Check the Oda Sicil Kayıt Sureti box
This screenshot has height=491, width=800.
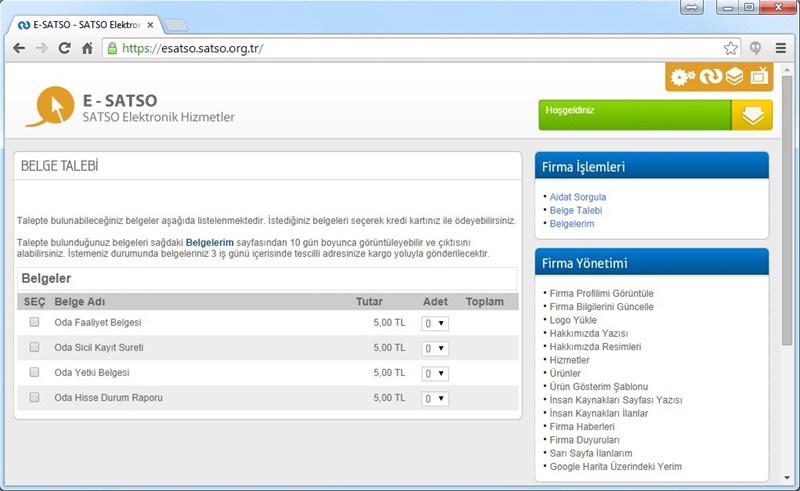tap(34, 347)
